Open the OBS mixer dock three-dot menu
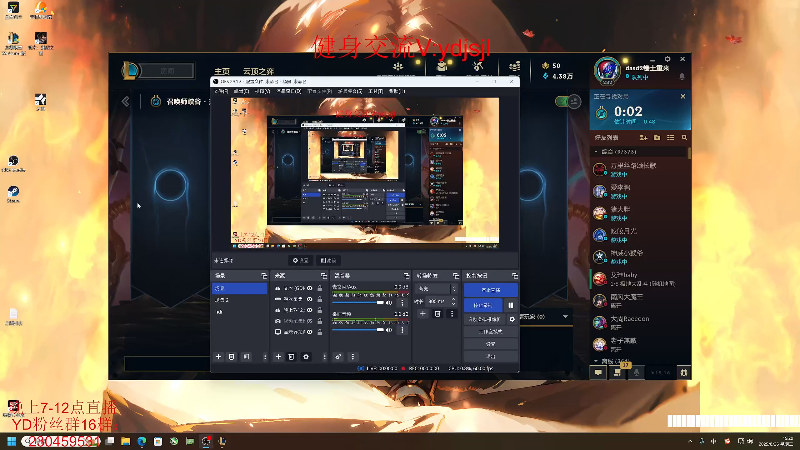Screen dimensions: 800x450 click(x=353, y=357)
